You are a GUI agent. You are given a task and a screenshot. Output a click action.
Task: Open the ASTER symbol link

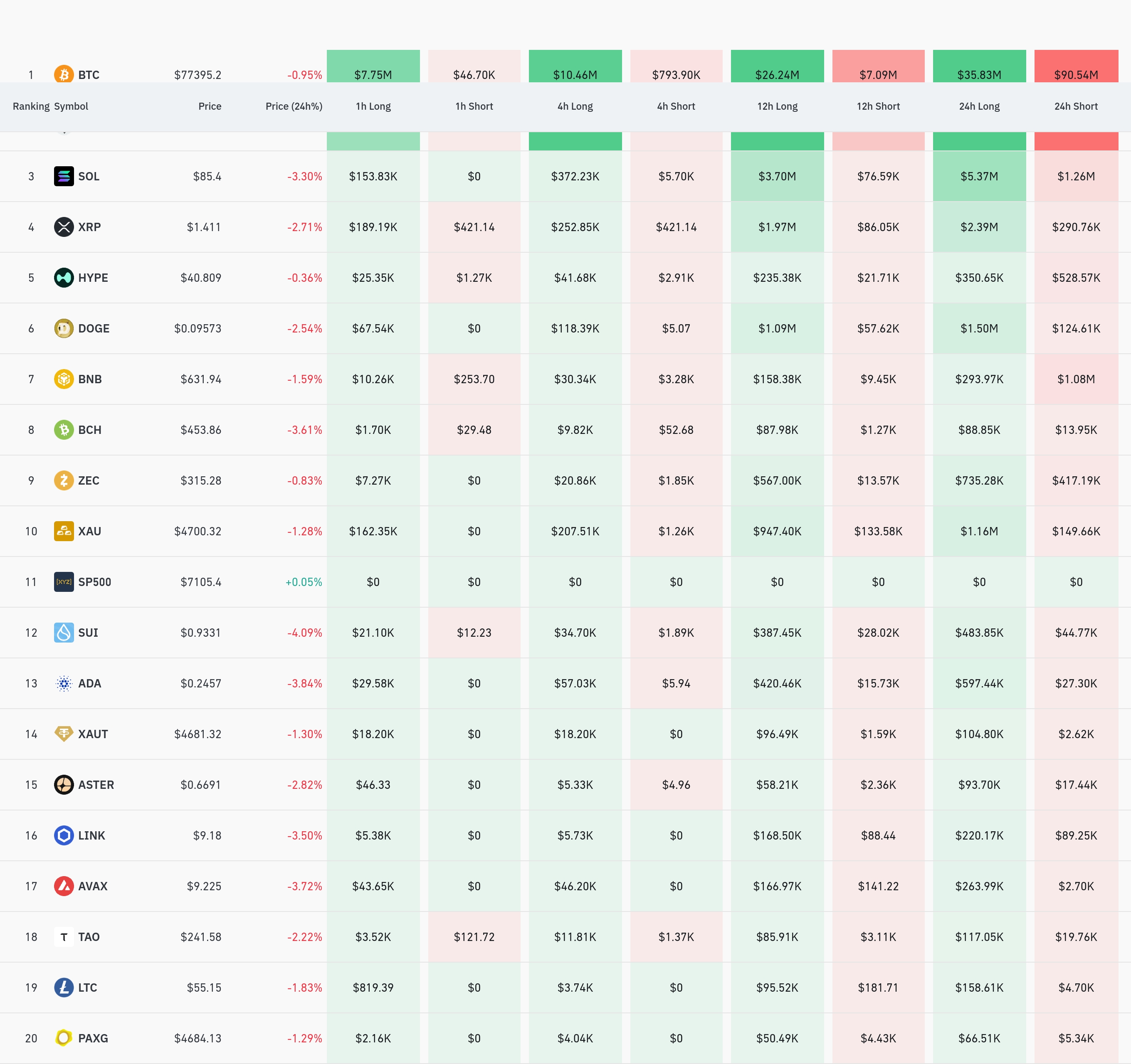96,785
